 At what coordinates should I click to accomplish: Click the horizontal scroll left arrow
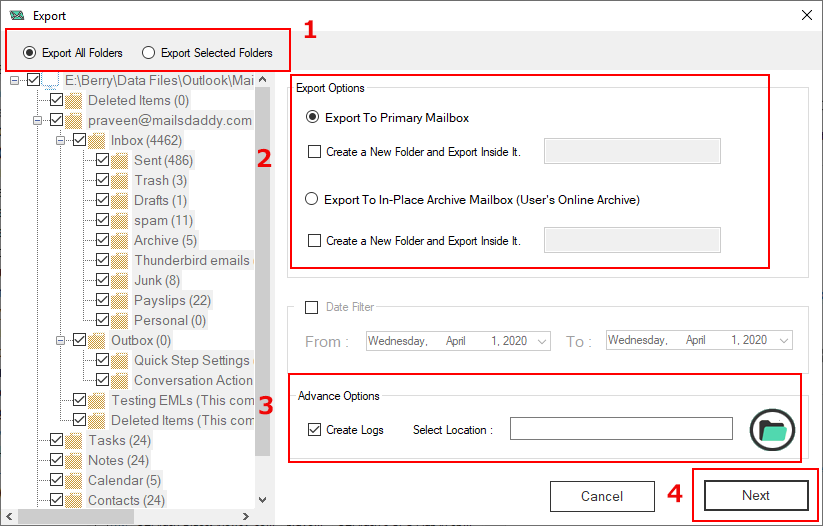point(9,516)
